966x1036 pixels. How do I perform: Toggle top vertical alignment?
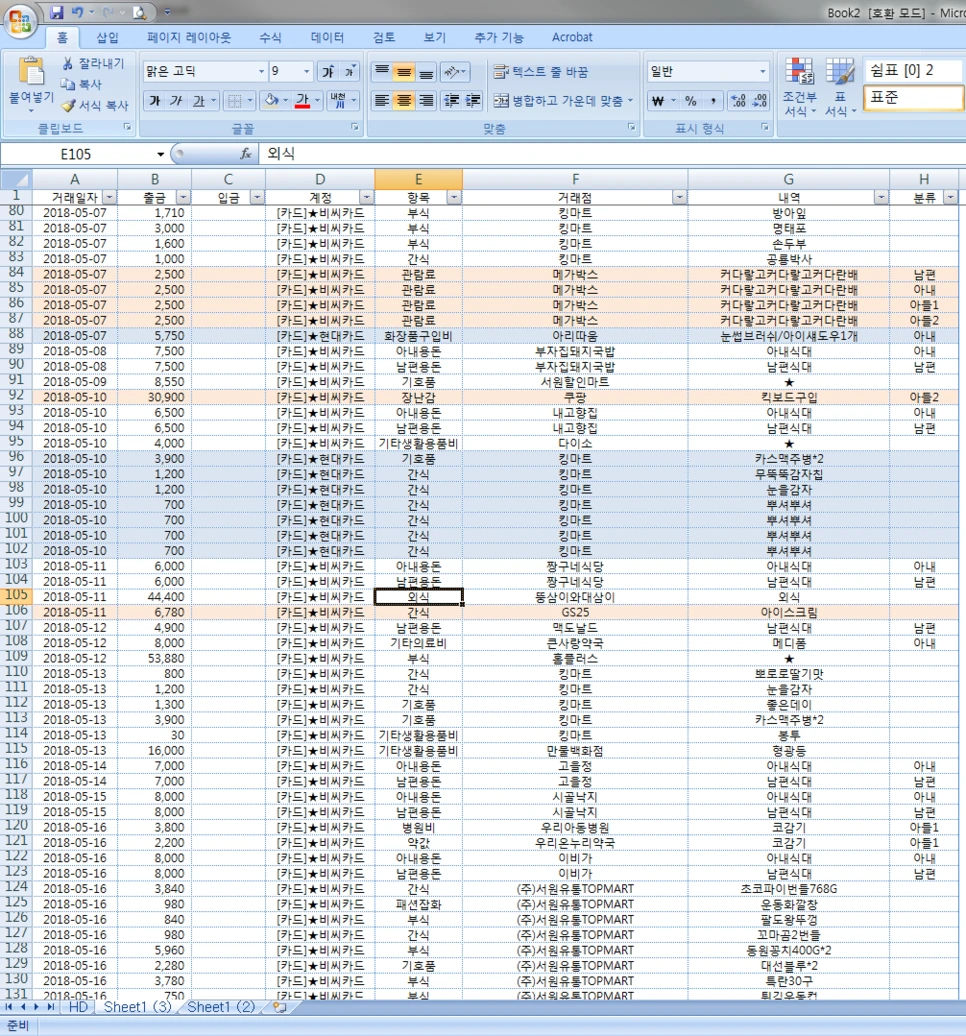[x=382, y=71]
